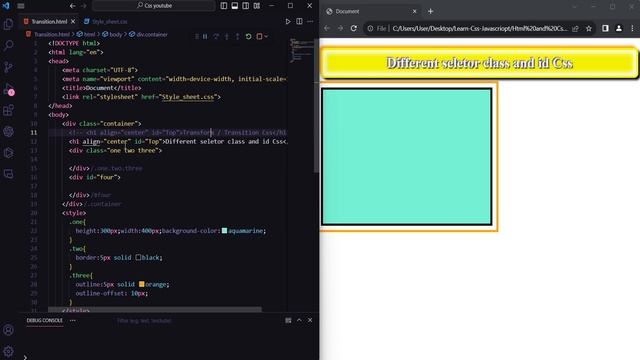Open the Accounts menu in the activity bar

pos(8,330)
